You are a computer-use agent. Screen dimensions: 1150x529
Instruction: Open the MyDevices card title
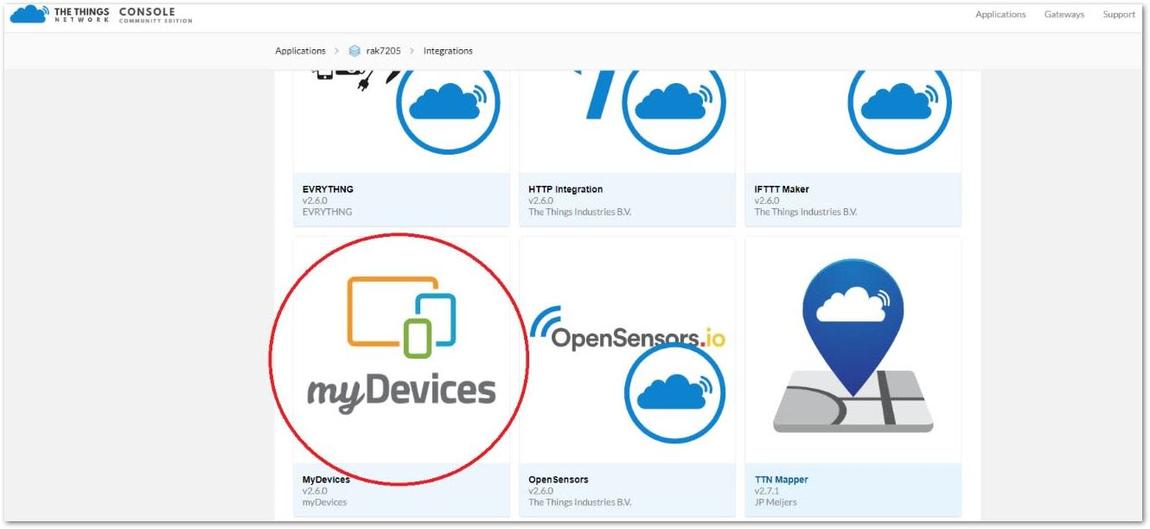[326, 480]
